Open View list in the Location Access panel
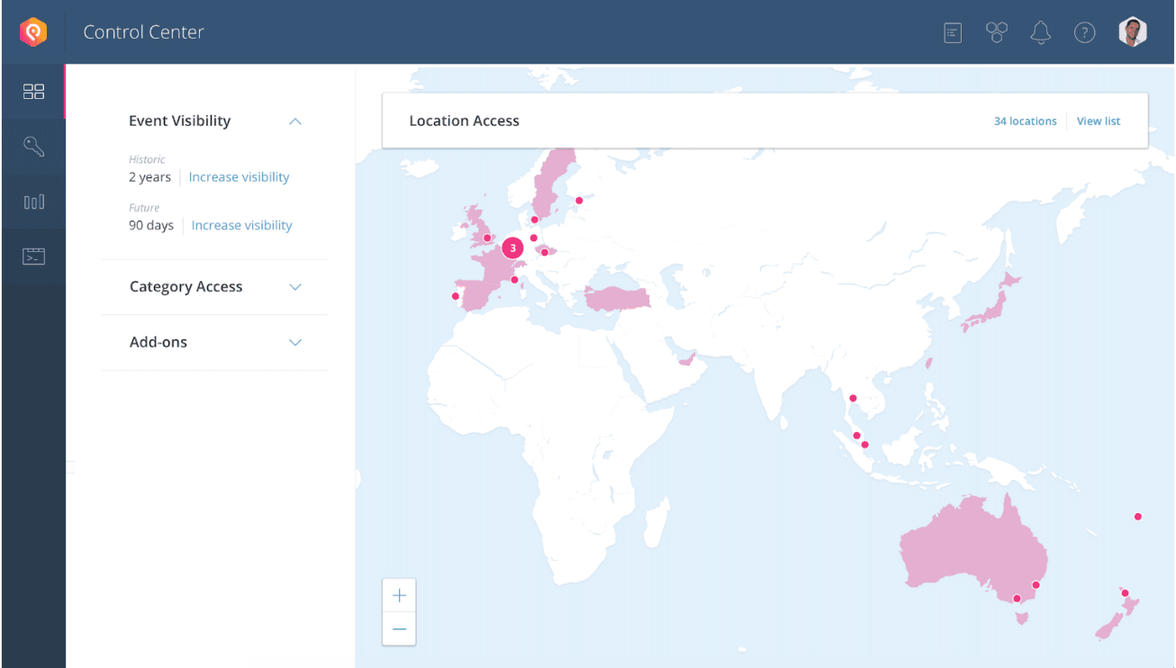1176x668 pixels. click(1098, 121)
